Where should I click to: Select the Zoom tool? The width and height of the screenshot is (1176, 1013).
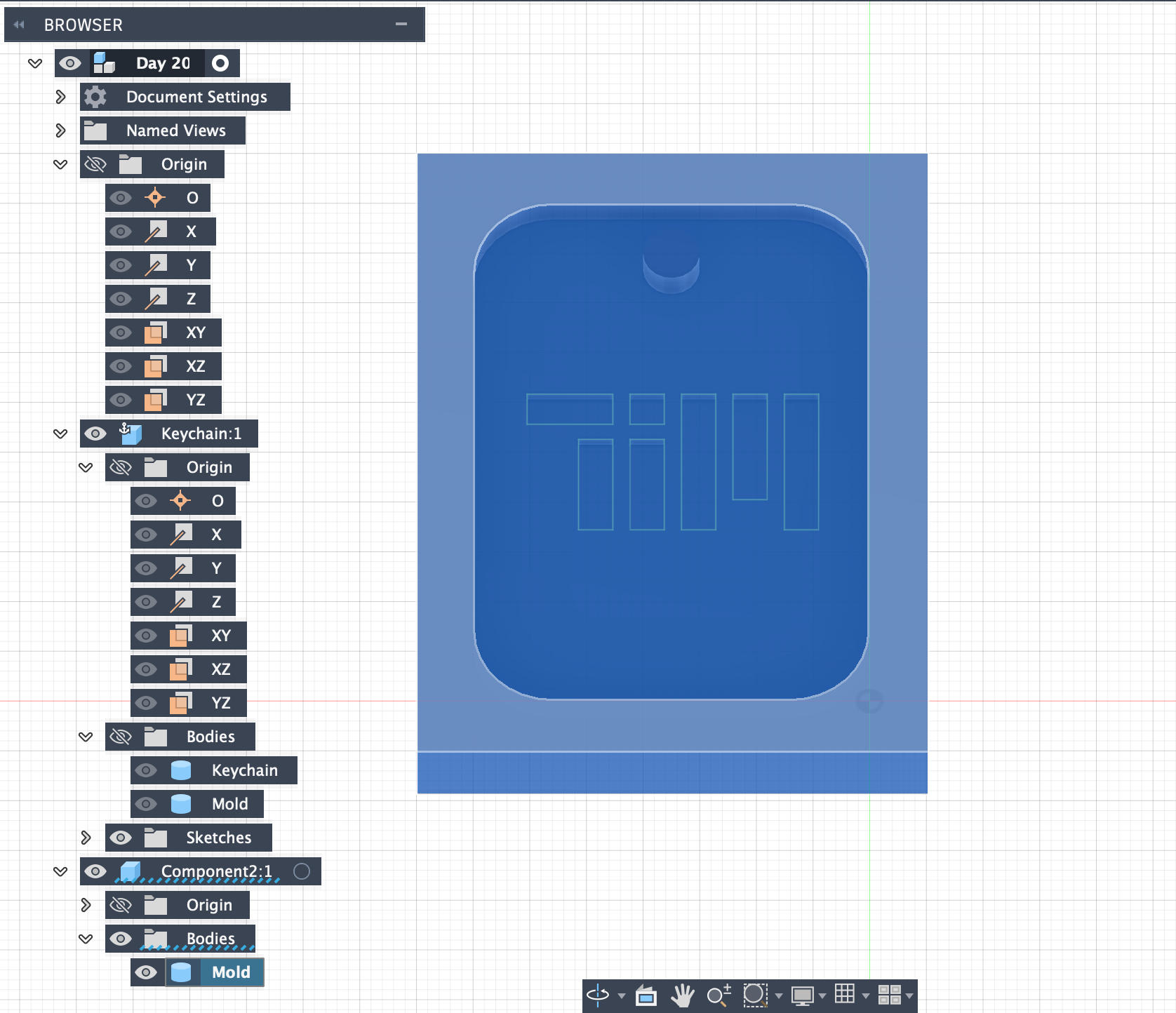coord(718,995)
